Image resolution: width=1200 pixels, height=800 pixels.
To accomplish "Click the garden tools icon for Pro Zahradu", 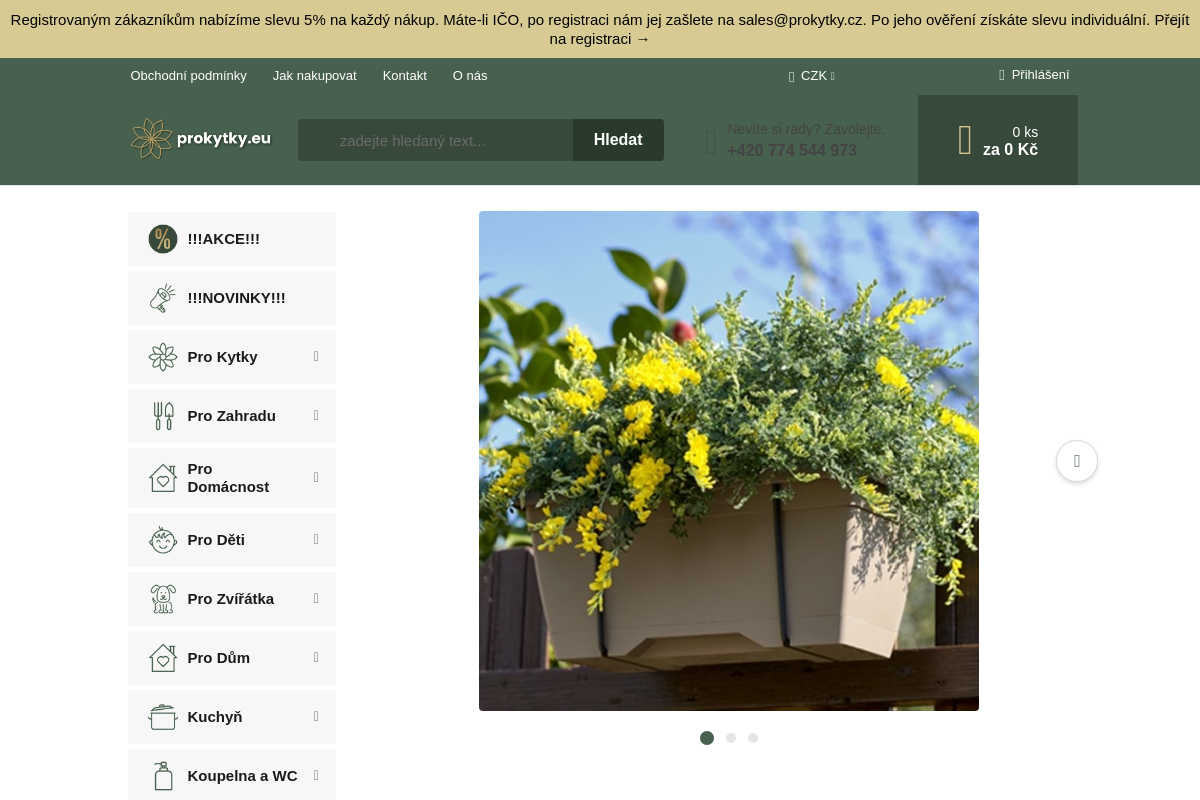I will (163, 416).
